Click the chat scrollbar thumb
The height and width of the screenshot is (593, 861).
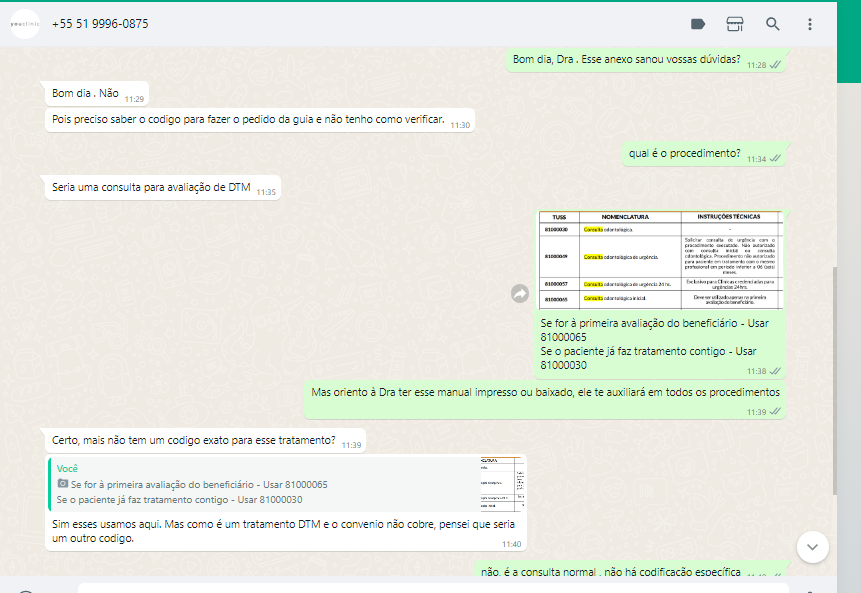pyautogui.click(x=835, y=381)
